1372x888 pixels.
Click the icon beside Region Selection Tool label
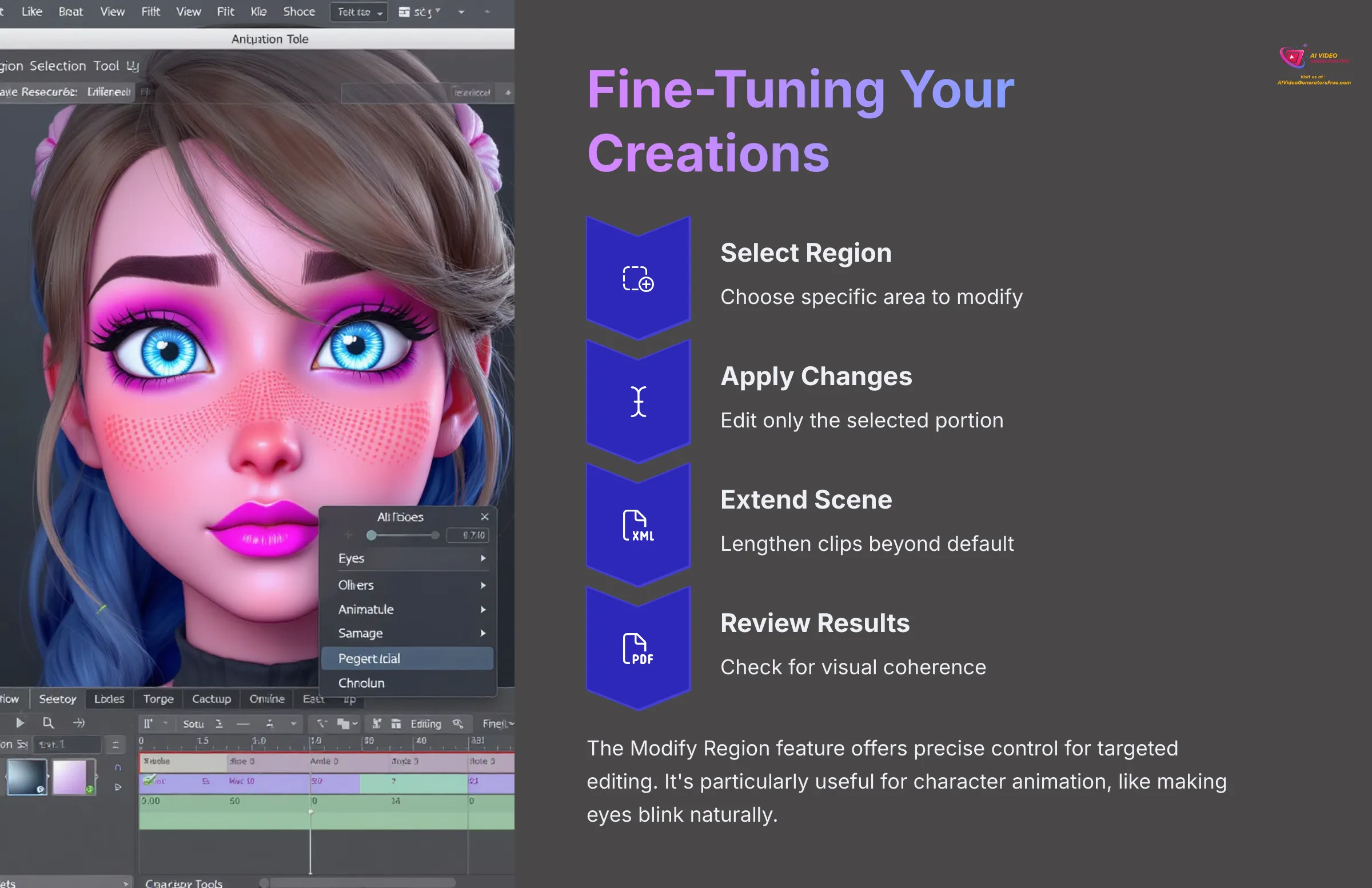[x=133, y=66]
